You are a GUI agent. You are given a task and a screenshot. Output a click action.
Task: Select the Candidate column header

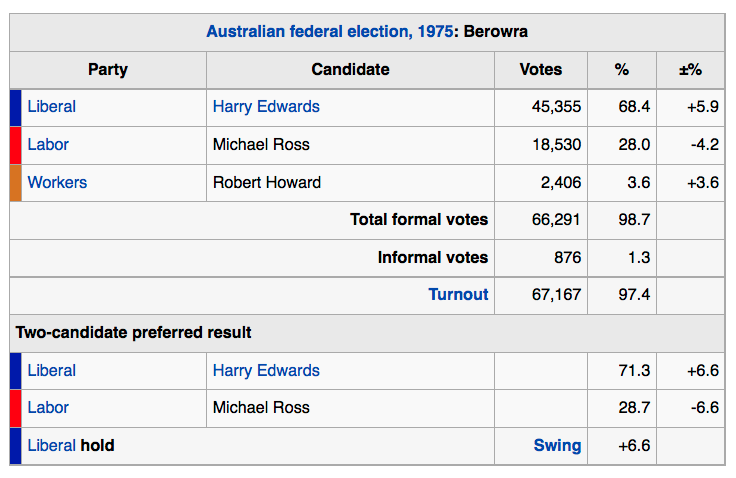tap(350, 70)
